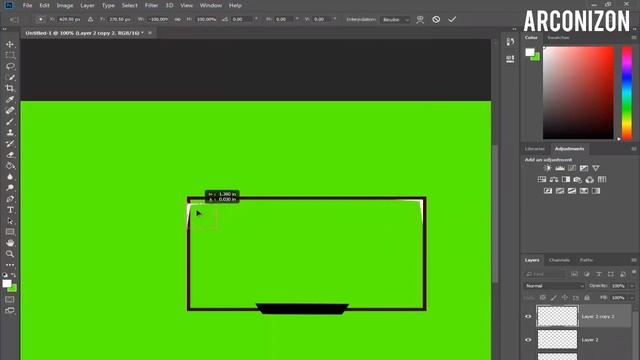Open the Image menu
The image size is (640, 360).
(x=64, y=5)
